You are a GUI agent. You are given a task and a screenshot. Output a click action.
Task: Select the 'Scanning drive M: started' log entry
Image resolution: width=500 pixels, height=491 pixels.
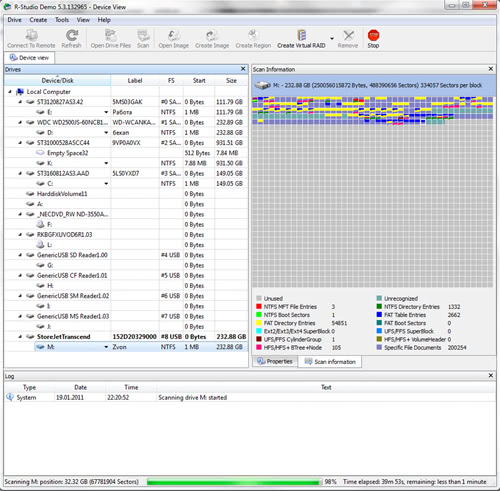(x=193, y=397)
